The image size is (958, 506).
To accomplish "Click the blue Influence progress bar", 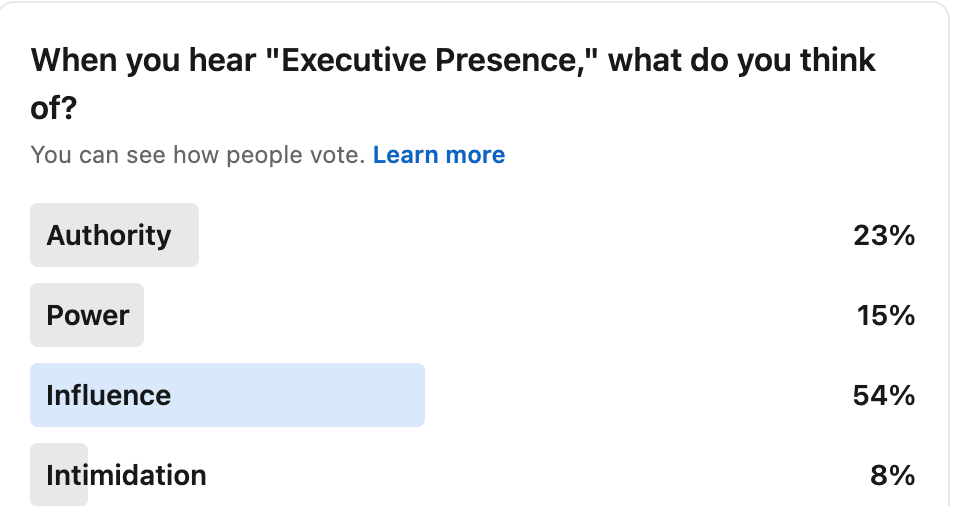I will click(300, 395).
